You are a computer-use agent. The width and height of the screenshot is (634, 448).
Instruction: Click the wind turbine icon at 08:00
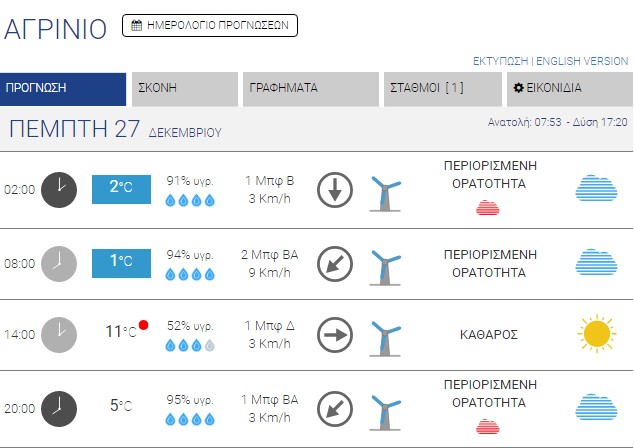pos(386,265)
